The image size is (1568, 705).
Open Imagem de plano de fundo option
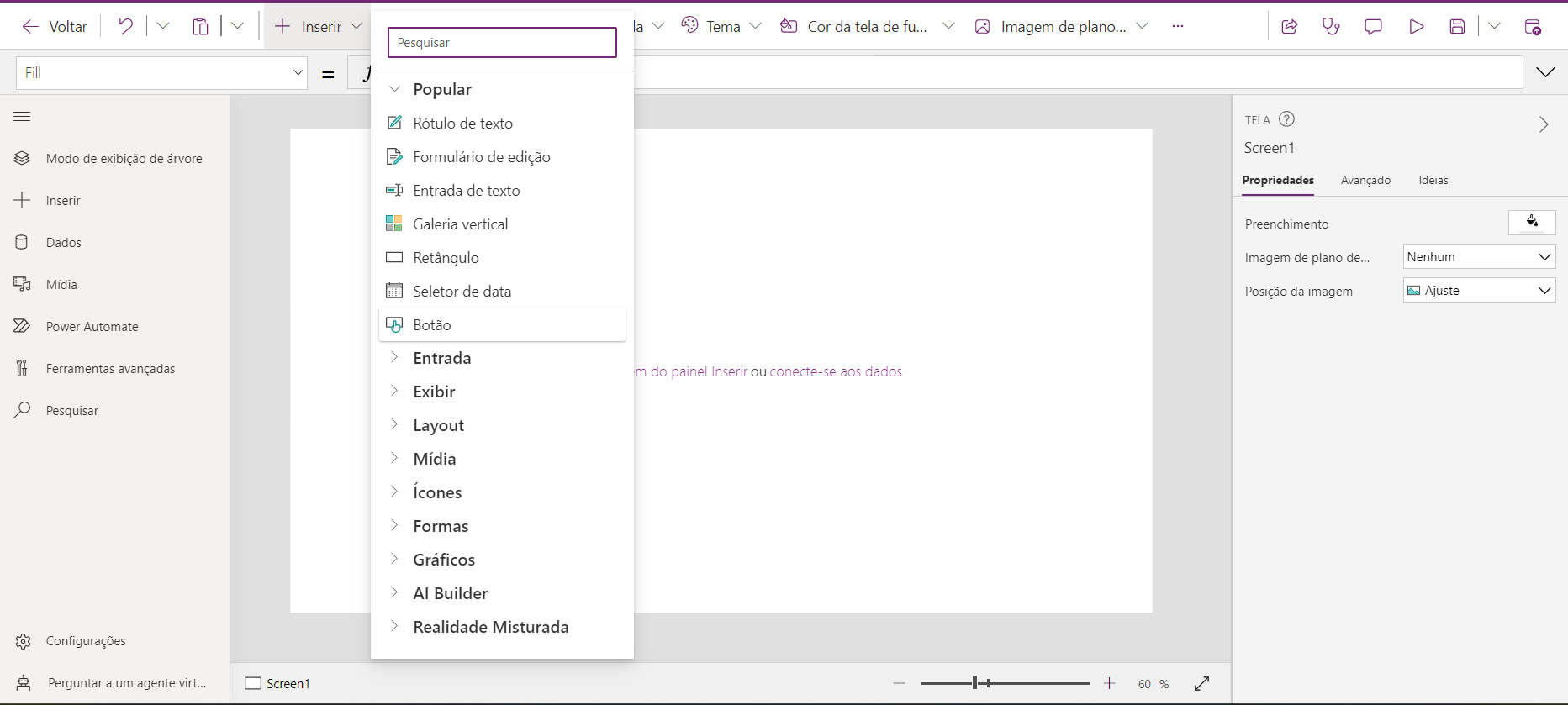click(x=1062, y=26)
